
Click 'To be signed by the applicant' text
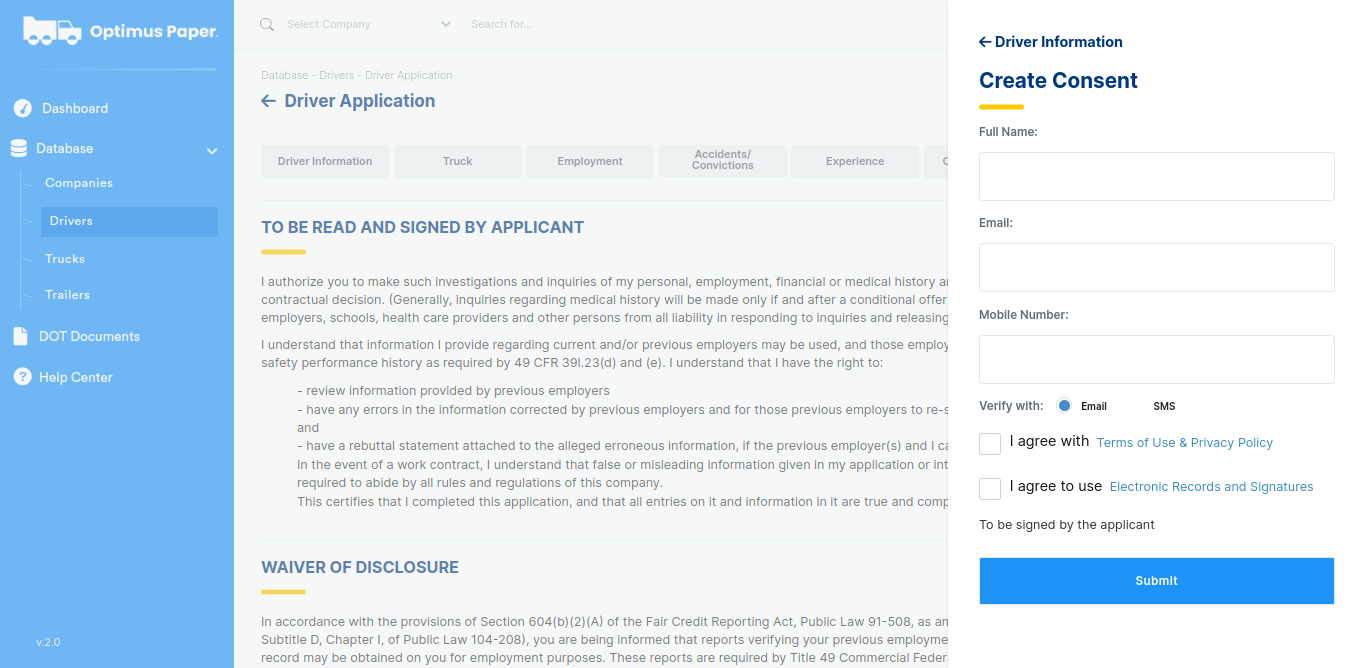point(1067,525)
